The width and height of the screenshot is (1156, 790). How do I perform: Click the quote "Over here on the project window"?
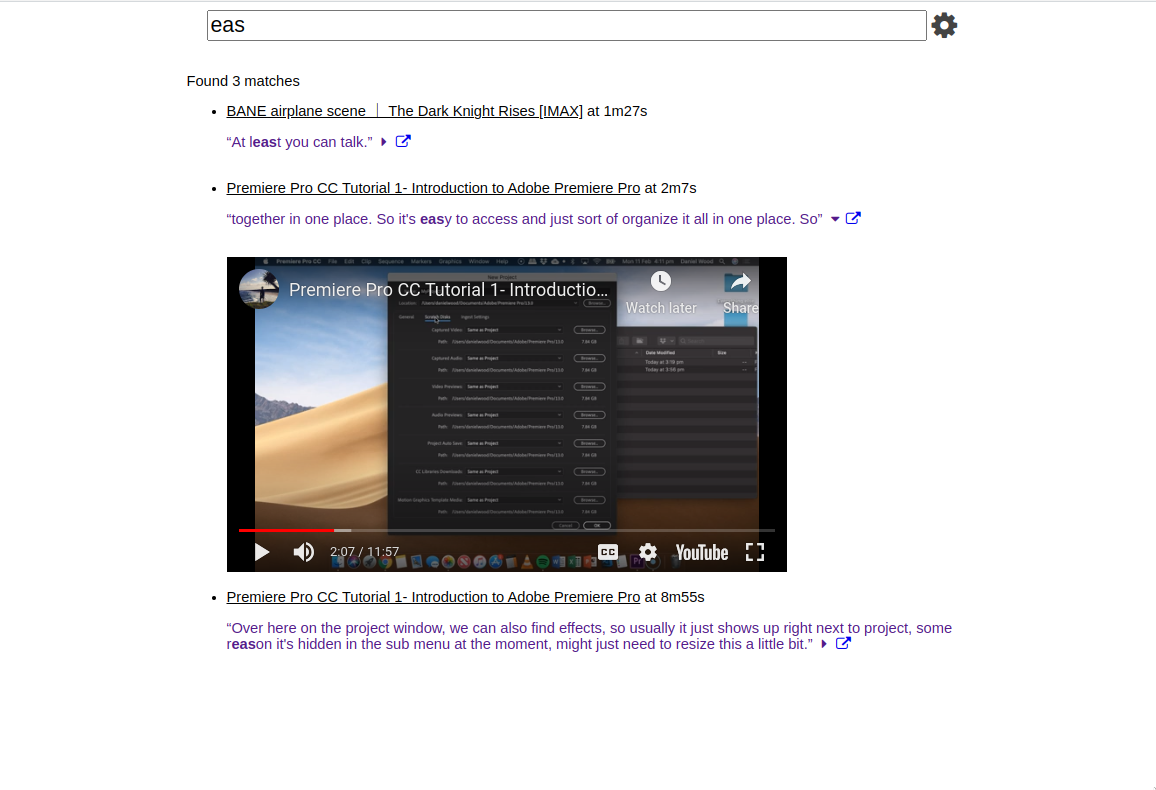(x=589, y=636)
